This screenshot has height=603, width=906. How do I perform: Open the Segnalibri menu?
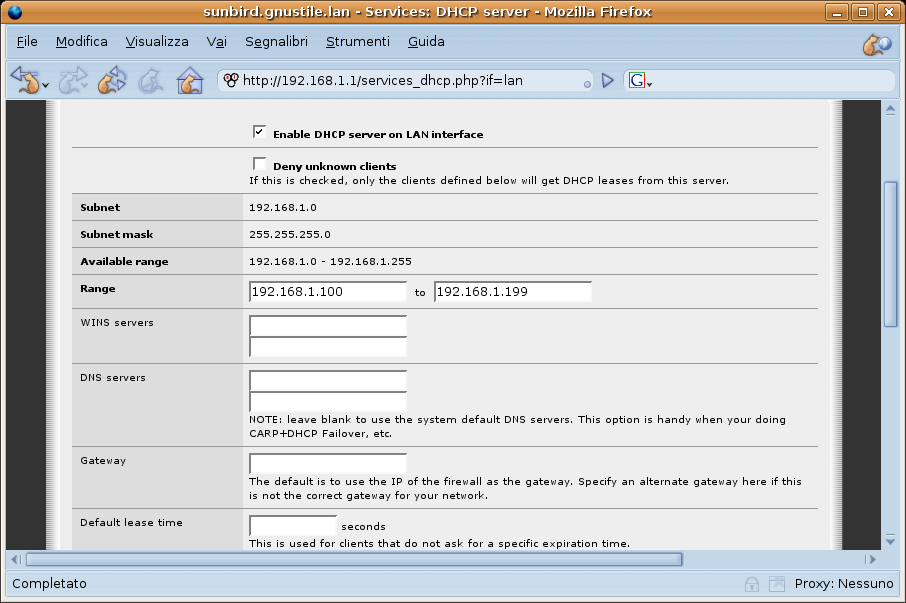pyautogui.click(x=276, y=42)
